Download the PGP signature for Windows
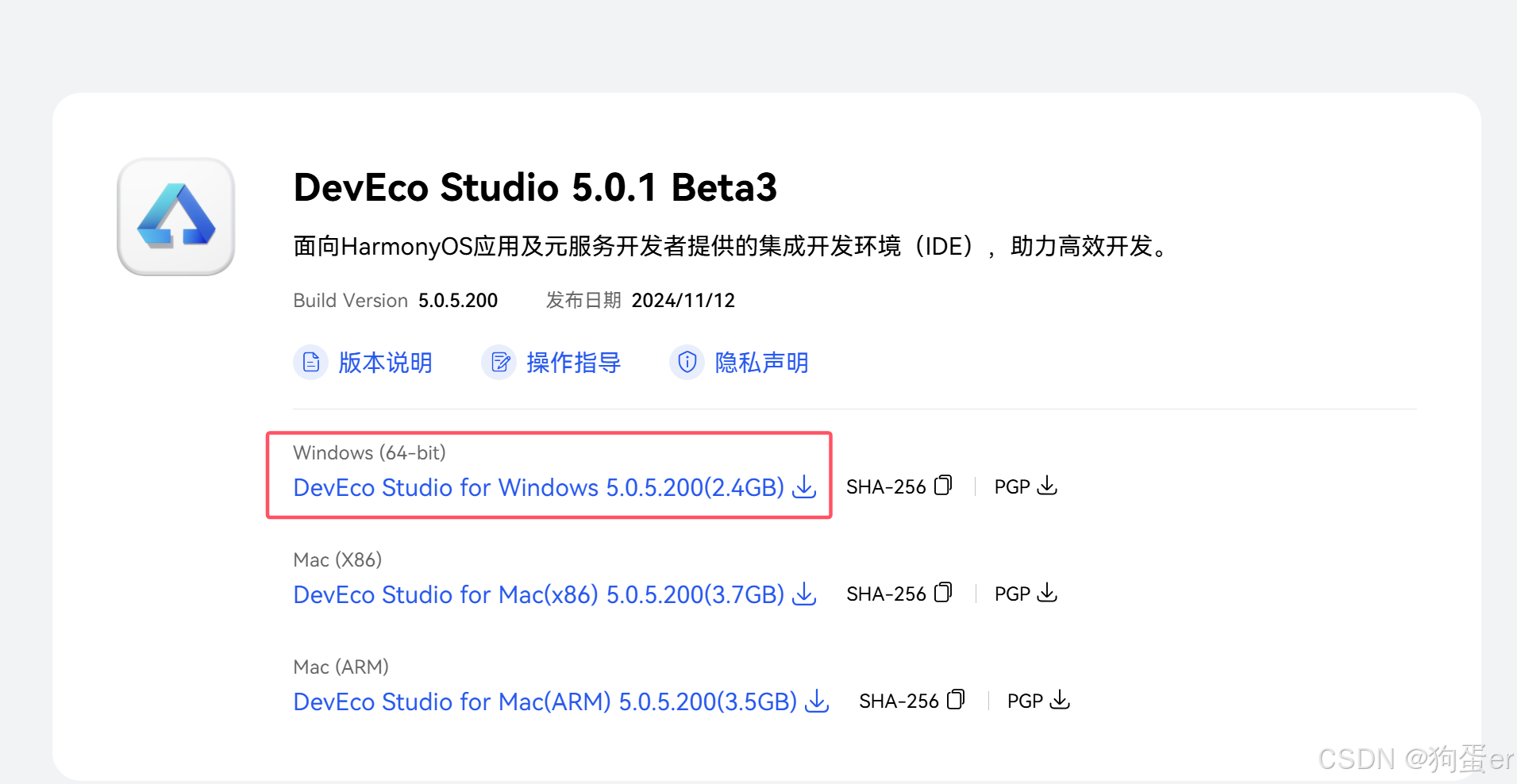The image size is (1517, 784). (1047, 486)
